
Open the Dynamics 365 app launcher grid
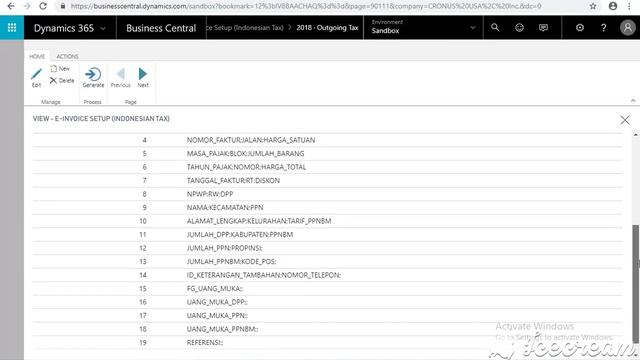12,27
